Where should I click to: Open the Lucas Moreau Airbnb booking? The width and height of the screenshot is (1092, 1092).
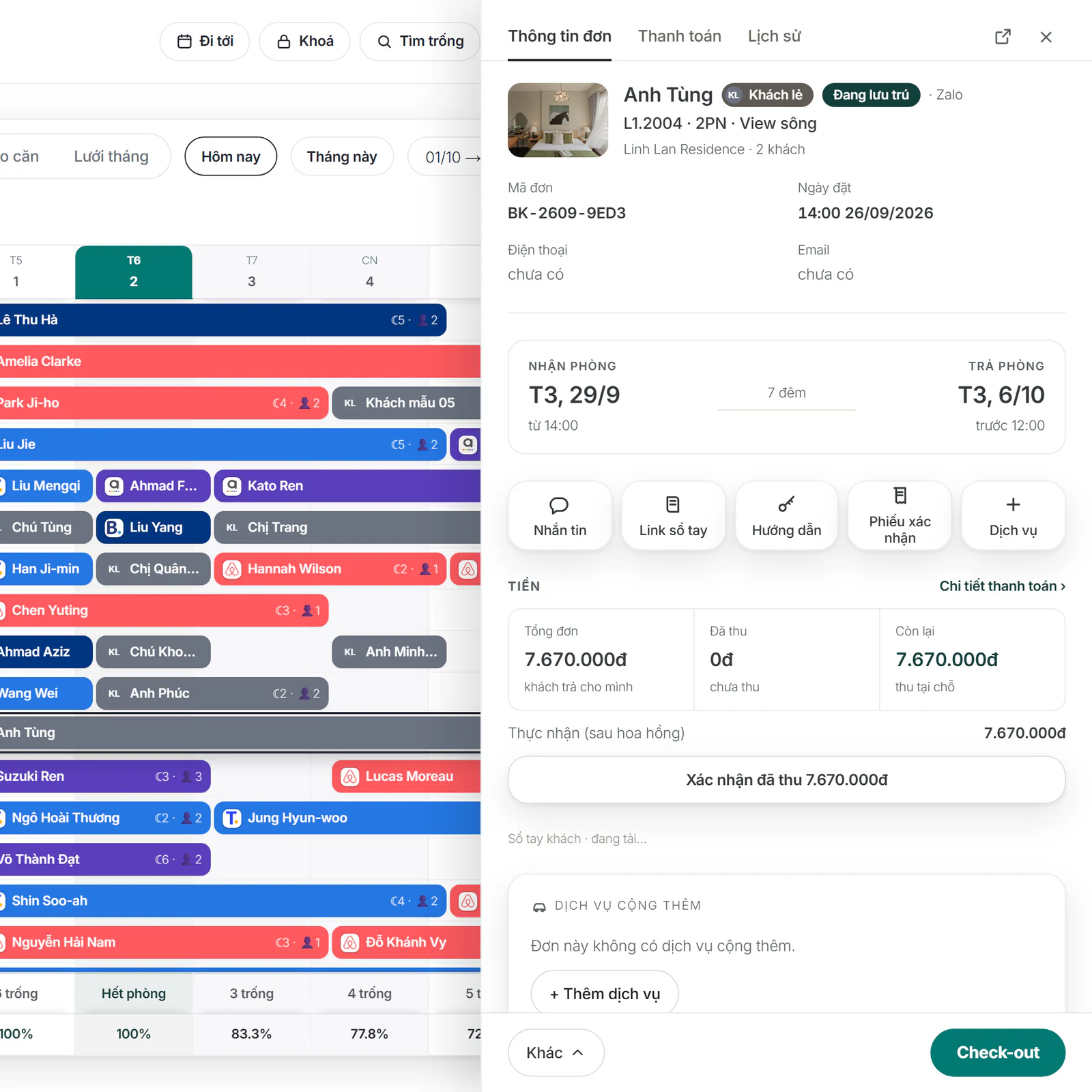pos(407,777)
